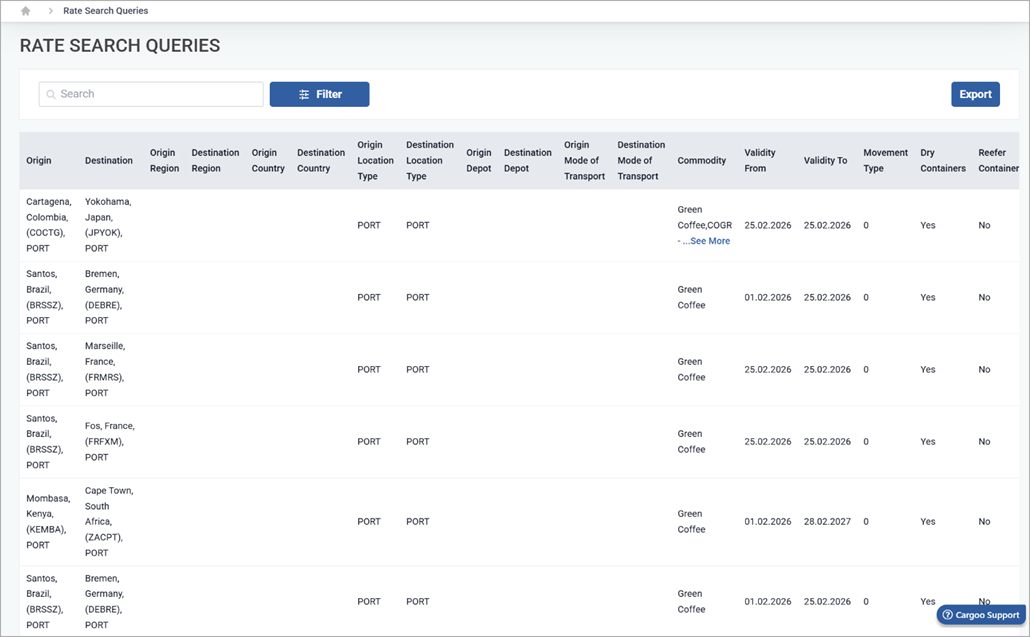Screen dimensions: 1030x637
Task: Select Rate Search Queries breadcrumb
Action: coord(106,11)
